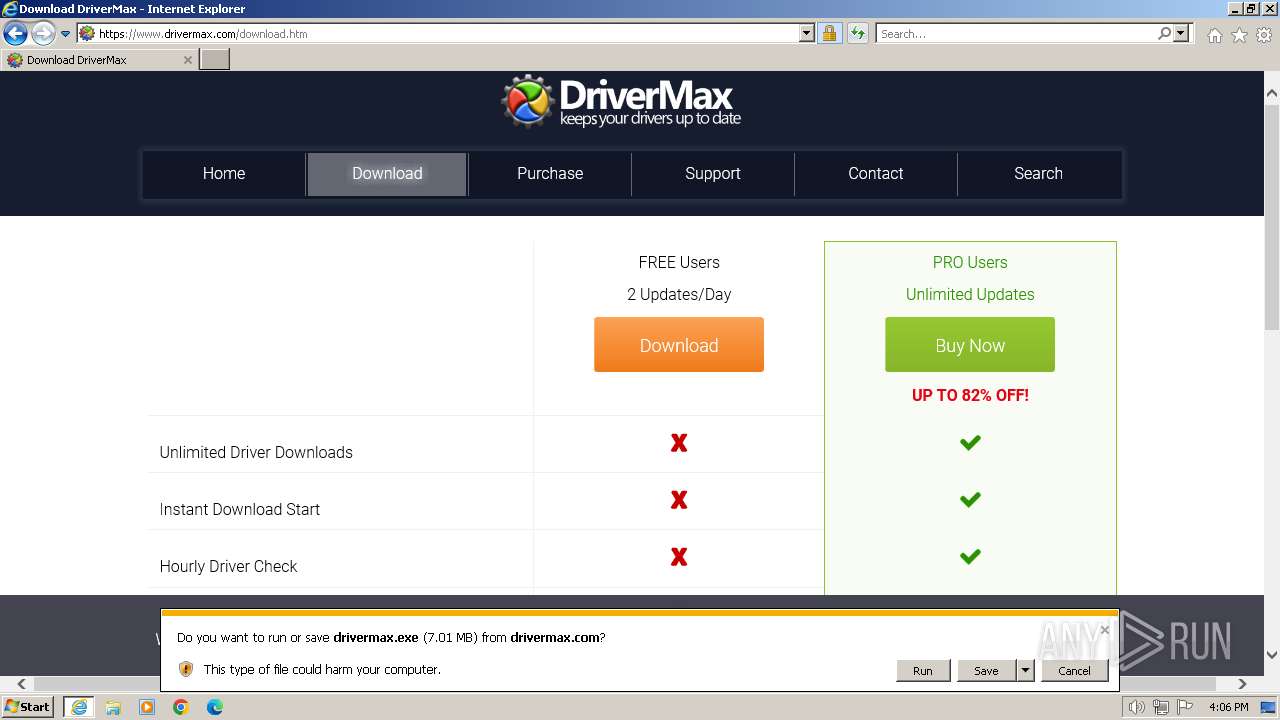
Task: Click FREE Users column heading
Action: coord(679,262)
